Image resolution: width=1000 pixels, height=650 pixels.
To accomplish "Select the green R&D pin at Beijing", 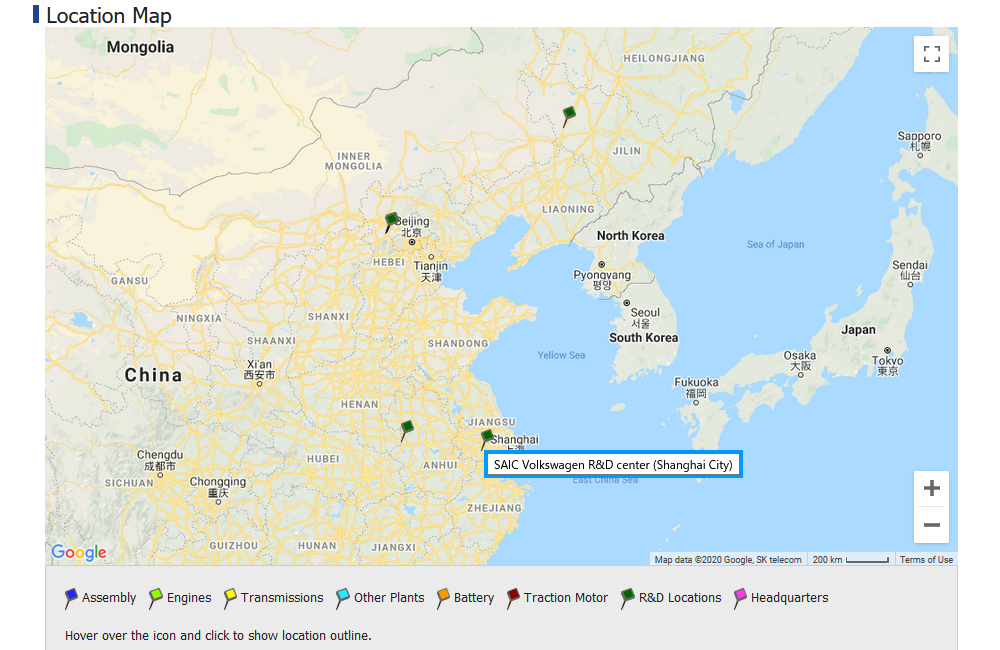I will coord(391,222).
